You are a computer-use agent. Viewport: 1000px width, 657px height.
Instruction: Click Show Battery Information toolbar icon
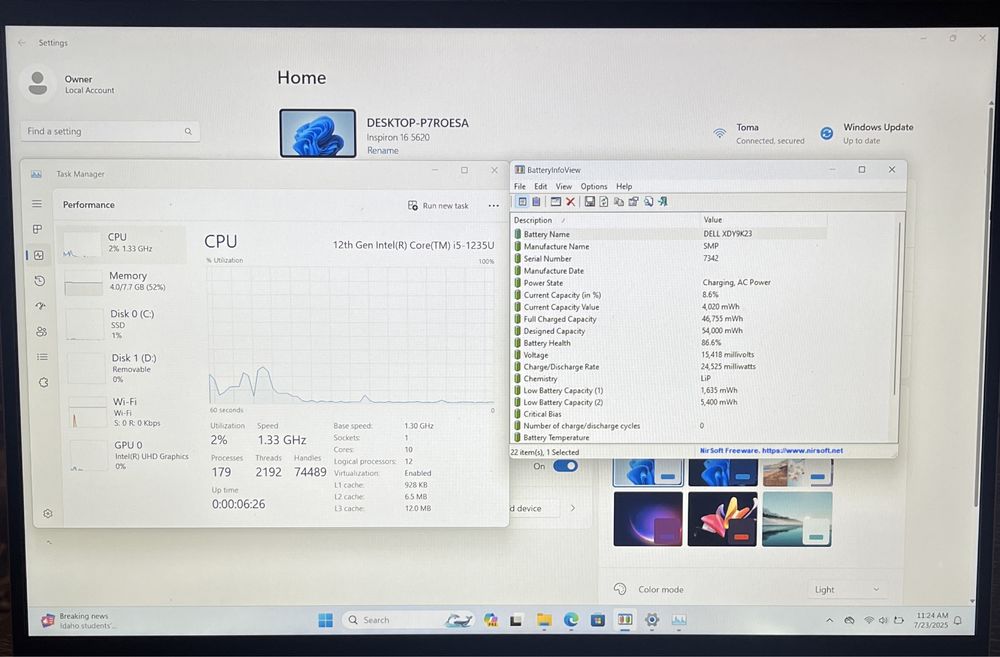click(522, 202)
